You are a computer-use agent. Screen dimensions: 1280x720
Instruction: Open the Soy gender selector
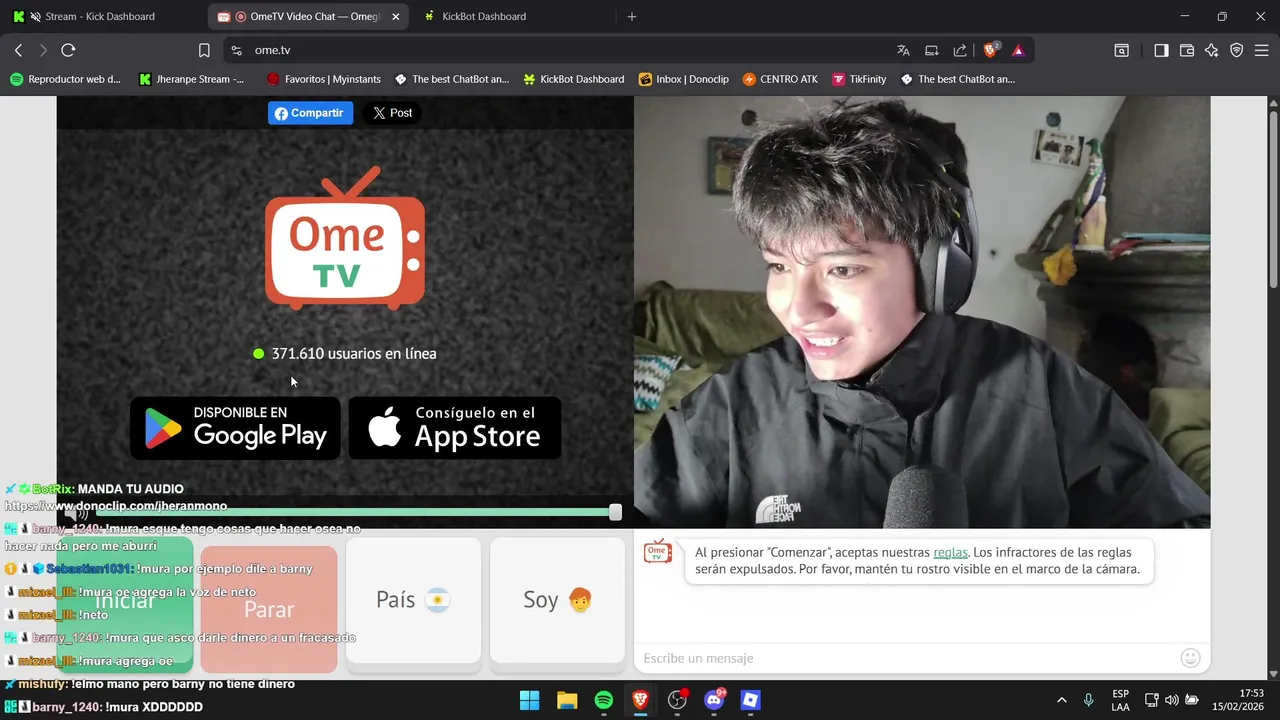[x=557, y=600]
